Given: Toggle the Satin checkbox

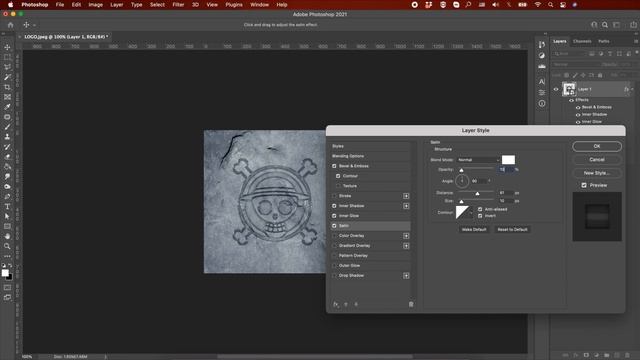Looking at the screenshot, I should [x=334, y=226].
